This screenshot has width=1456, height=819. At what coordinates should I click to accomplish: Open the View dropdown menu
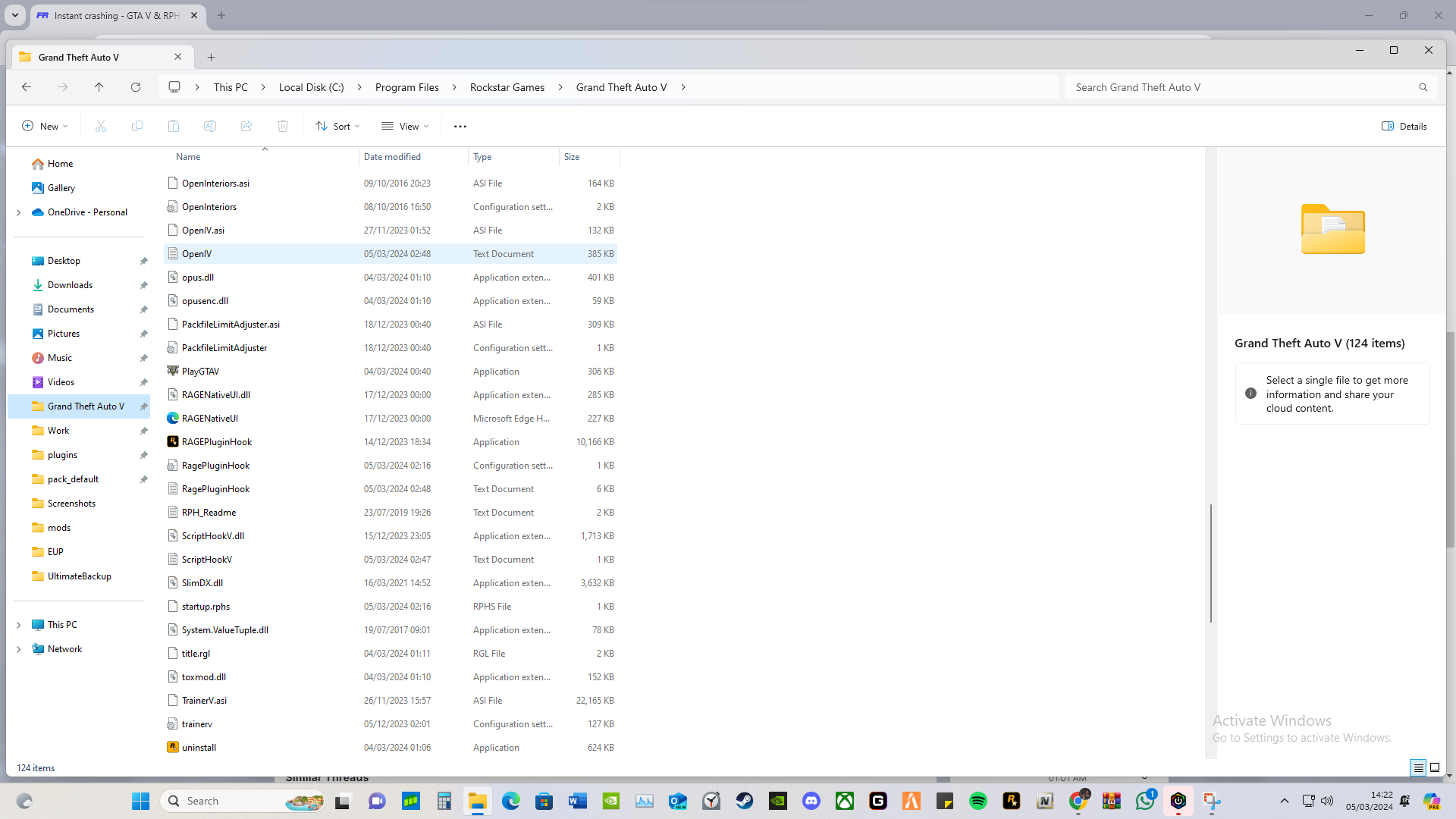406,127
